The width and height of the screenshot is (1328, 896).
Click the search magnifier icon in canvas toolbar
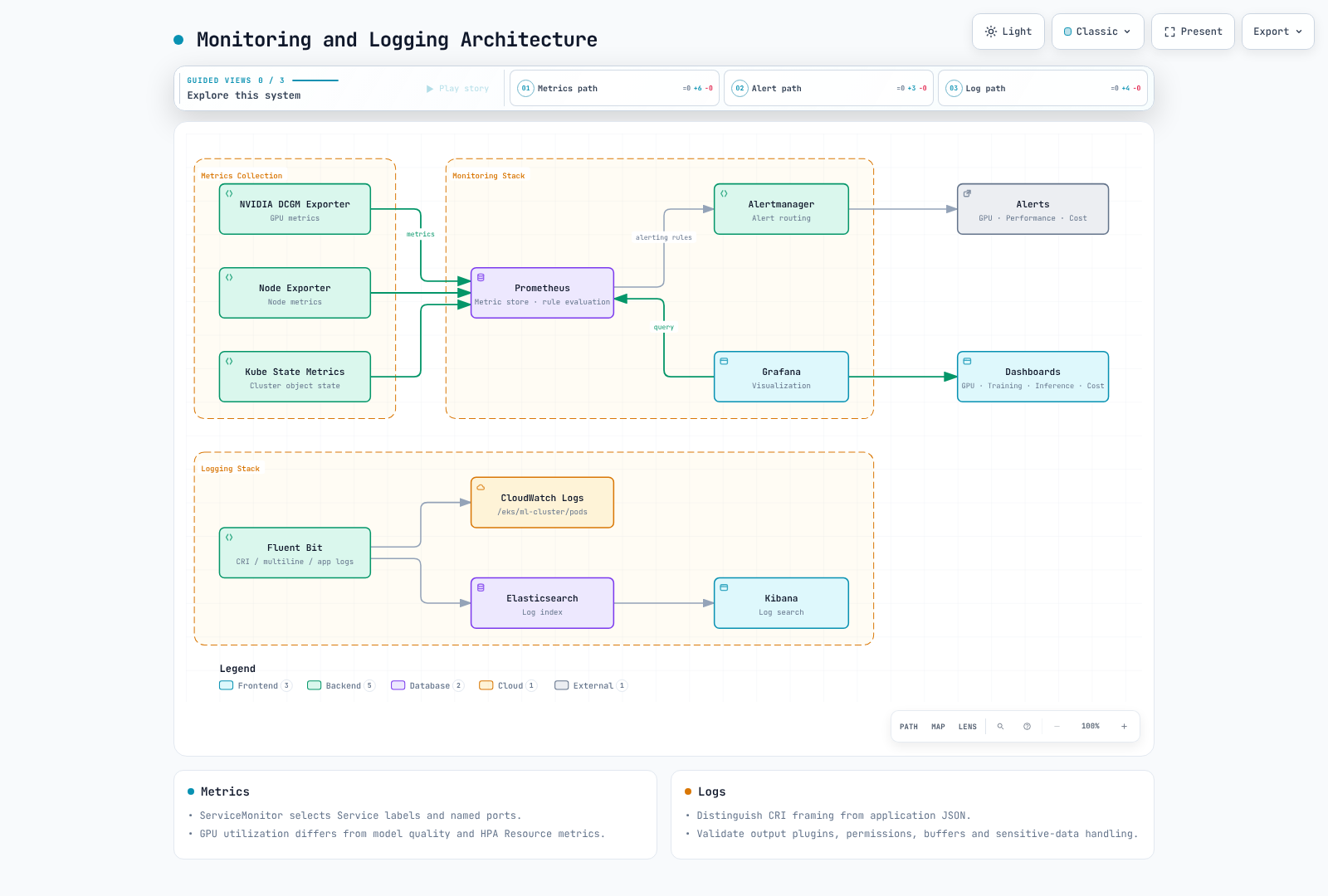pyautogui.click(x=1000, y=726)
